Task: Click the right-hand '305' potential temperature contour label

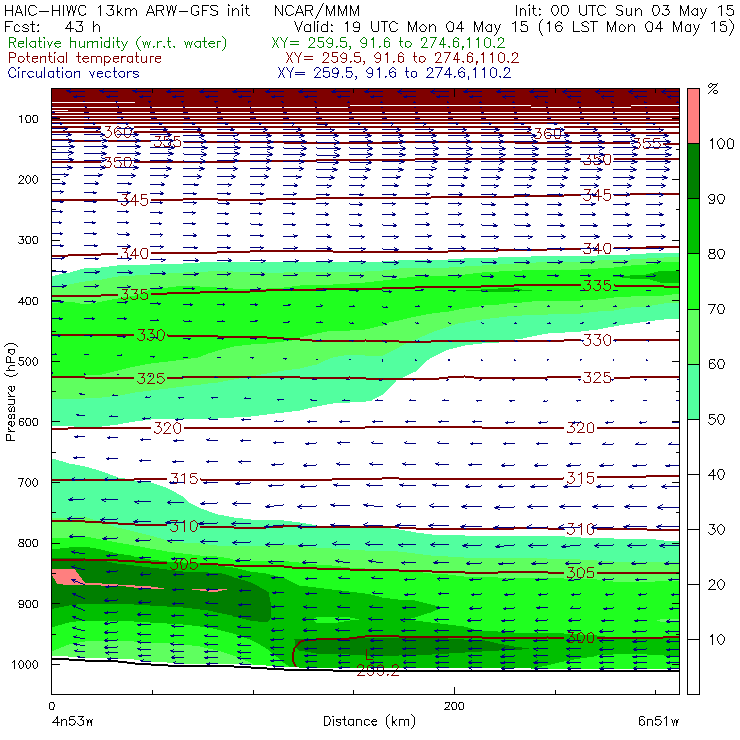Action: click(580, 572)
